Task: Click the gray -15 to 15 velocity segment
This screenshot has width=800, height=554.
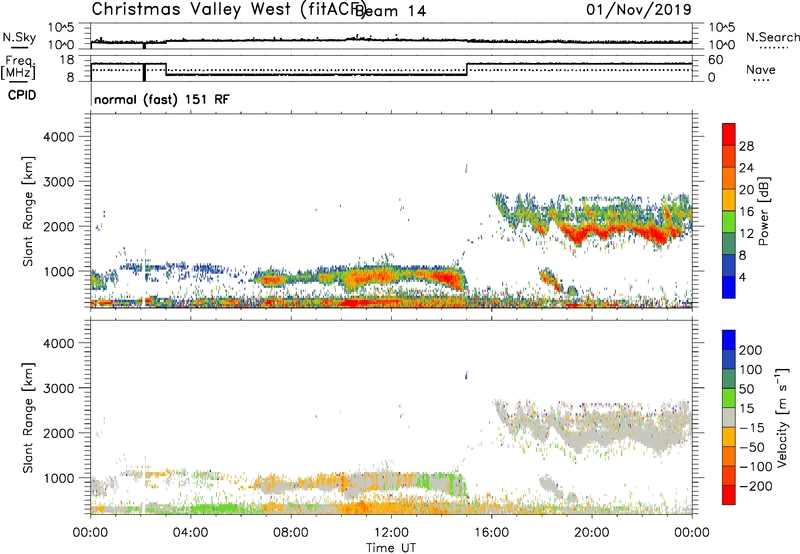Action: [x=729, y=418]
